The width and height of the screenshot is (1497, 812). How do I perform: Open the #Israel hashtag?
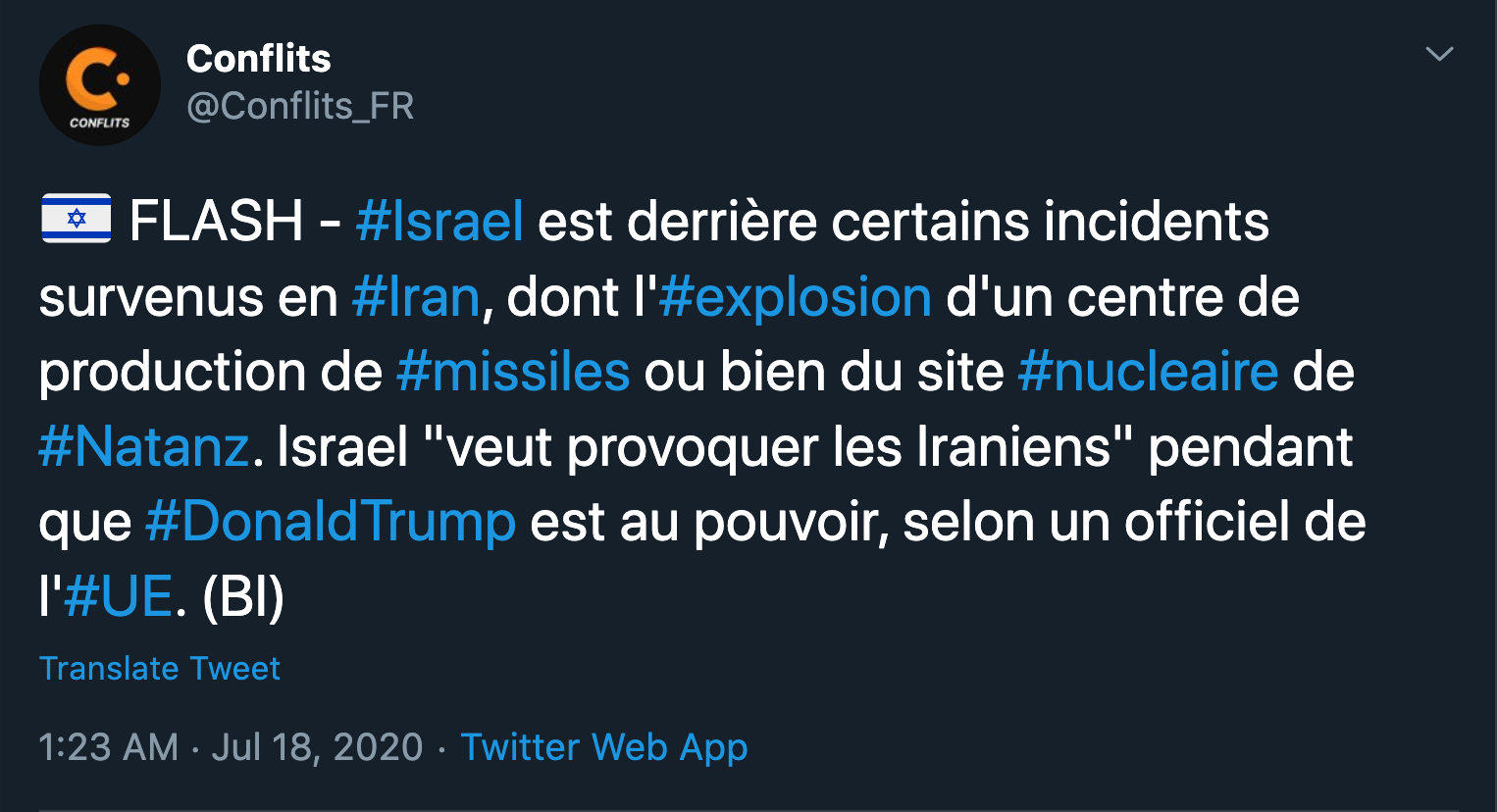point(439,221)
